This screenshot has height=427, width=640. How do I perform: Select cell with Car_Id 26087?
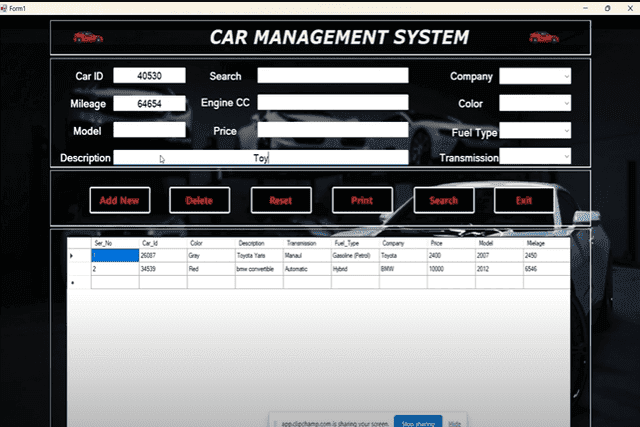(163, 256)
